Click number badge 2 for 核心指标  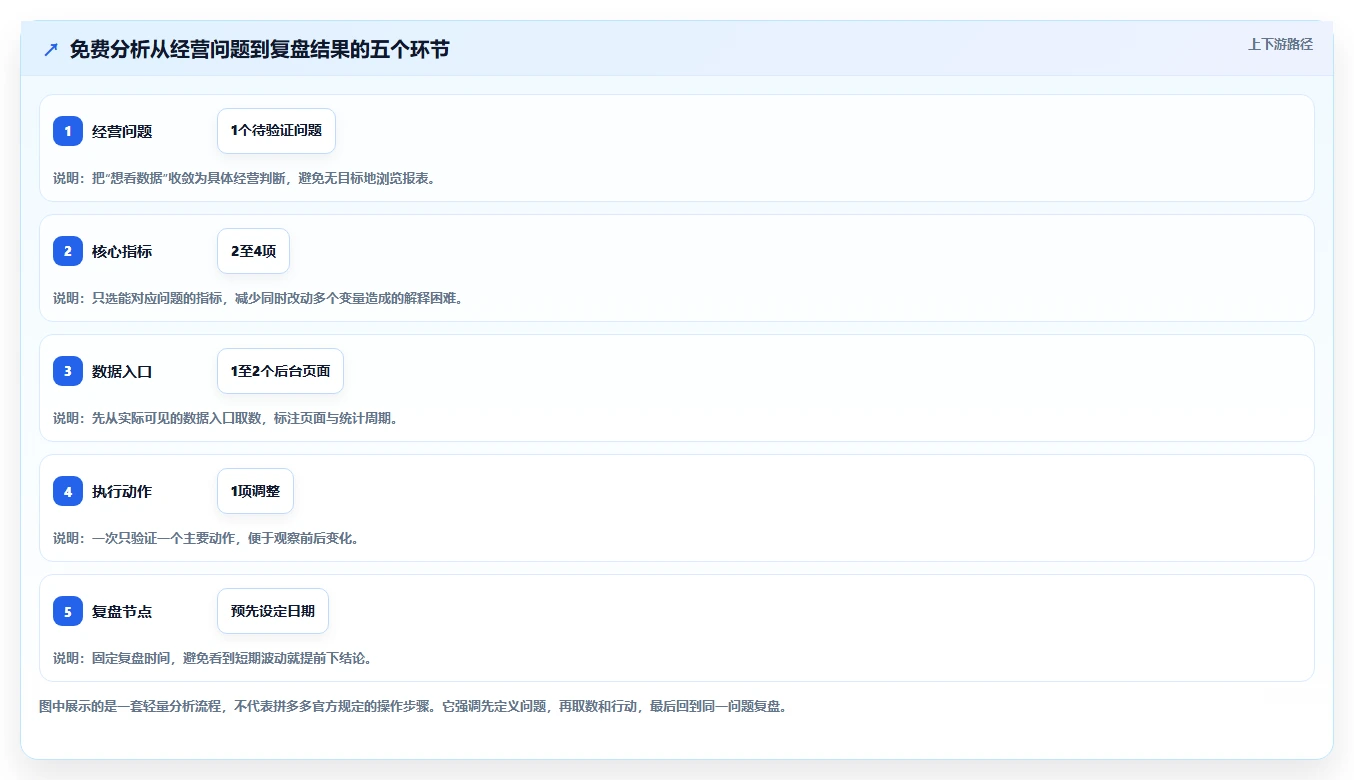[x=68, y=251]
